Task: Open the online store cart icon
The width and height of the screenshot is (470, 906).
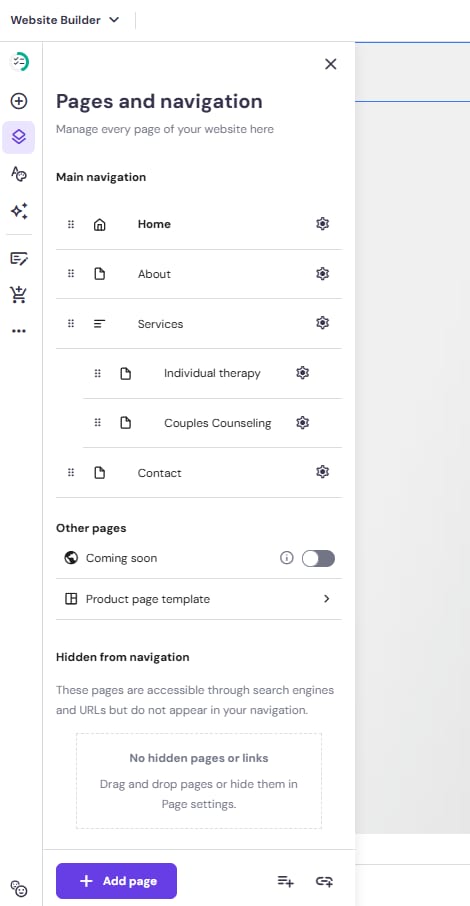Action: coord(19,294)
